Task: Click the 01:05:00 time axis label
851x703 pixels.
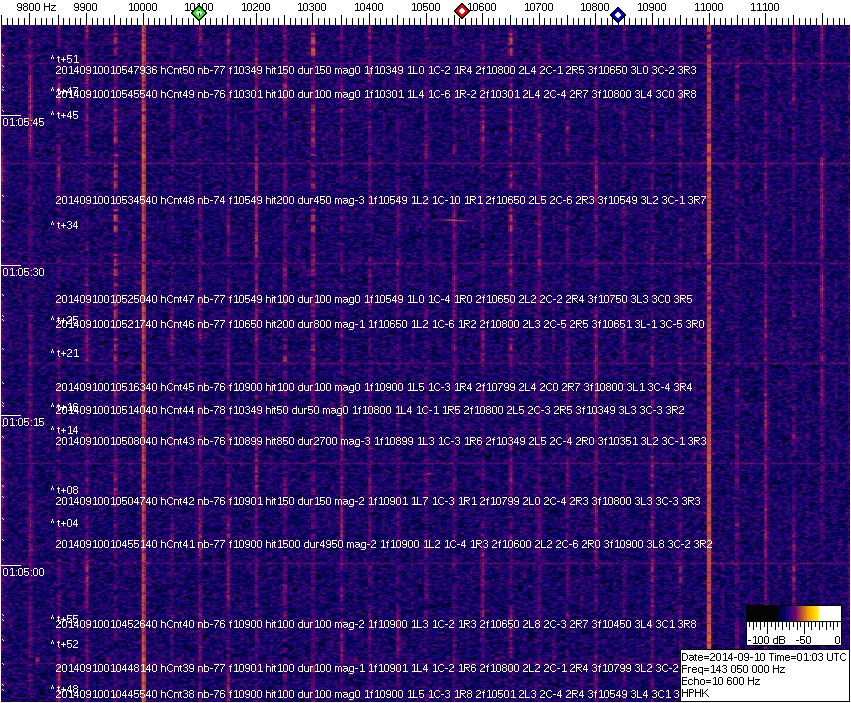Action: point(23,572)
